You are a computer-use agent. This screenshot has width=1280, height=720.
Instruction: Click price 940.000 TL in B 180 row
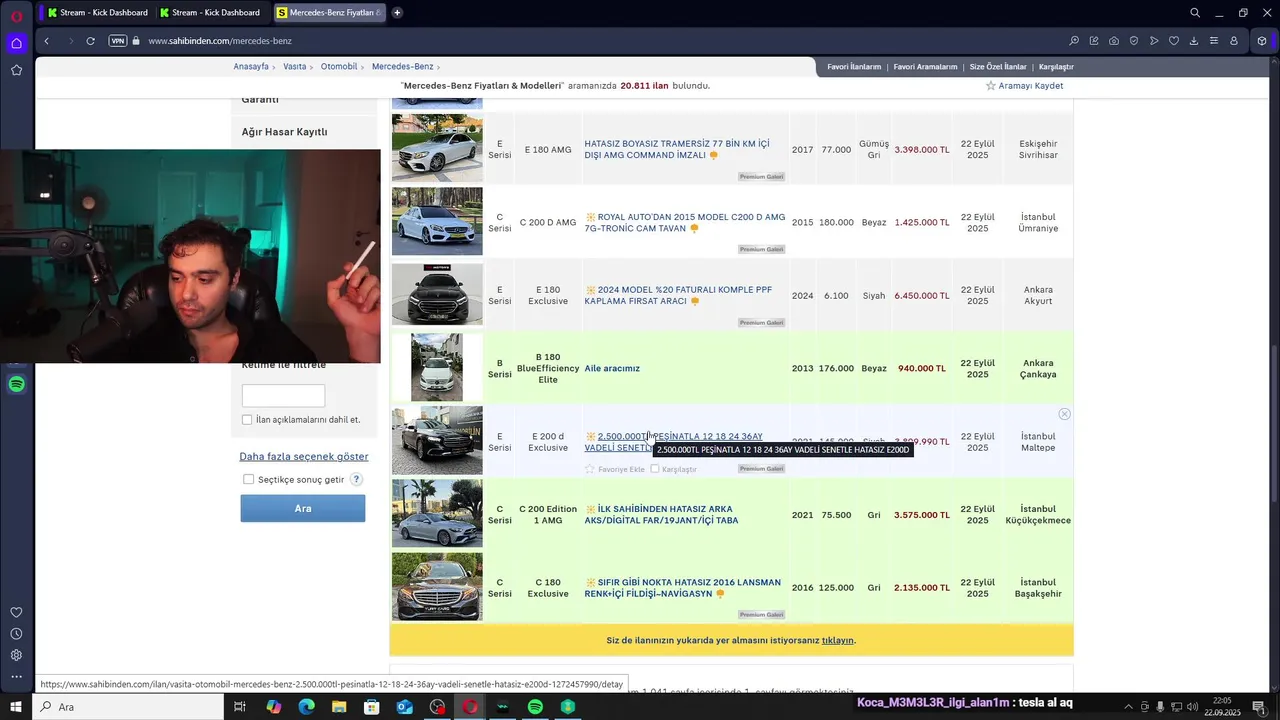click(921, 369)
